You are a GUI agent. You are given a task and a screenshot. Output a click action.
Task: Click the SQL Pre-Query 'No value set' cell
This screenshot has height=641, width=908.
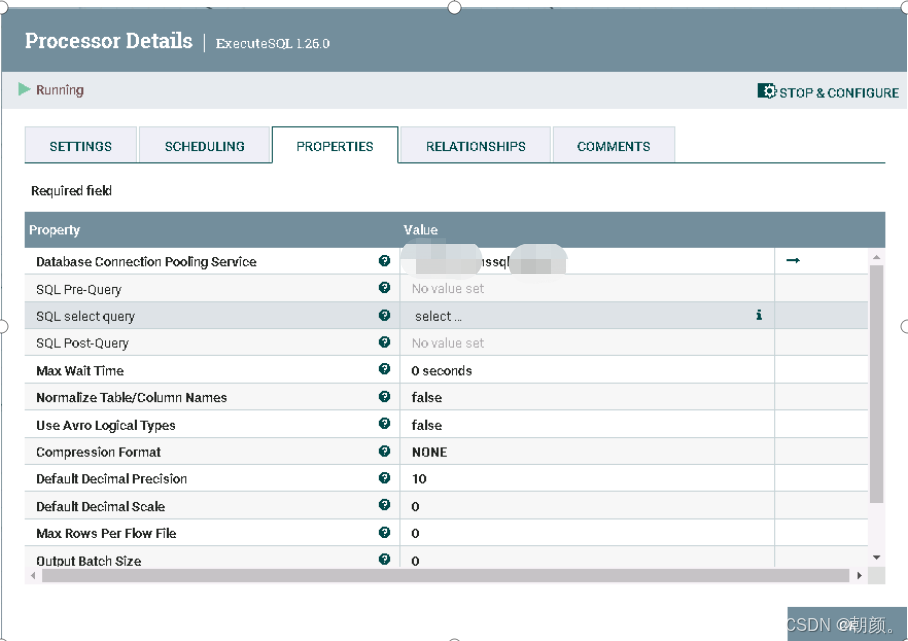click(587, 288)
